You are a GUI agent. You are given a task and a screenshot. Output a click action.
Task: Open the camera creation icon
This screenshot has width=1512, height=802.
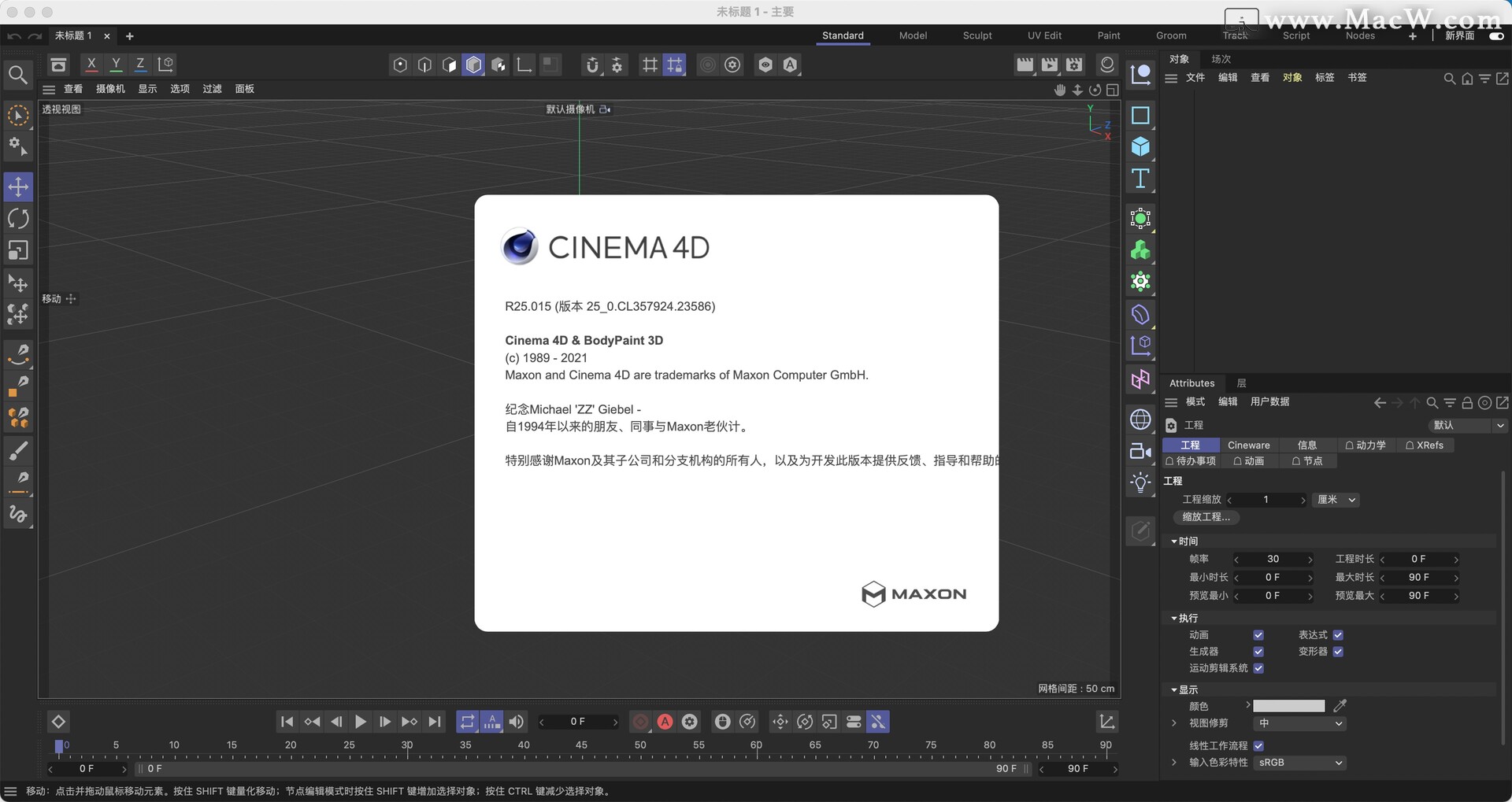click(1140, 451)
